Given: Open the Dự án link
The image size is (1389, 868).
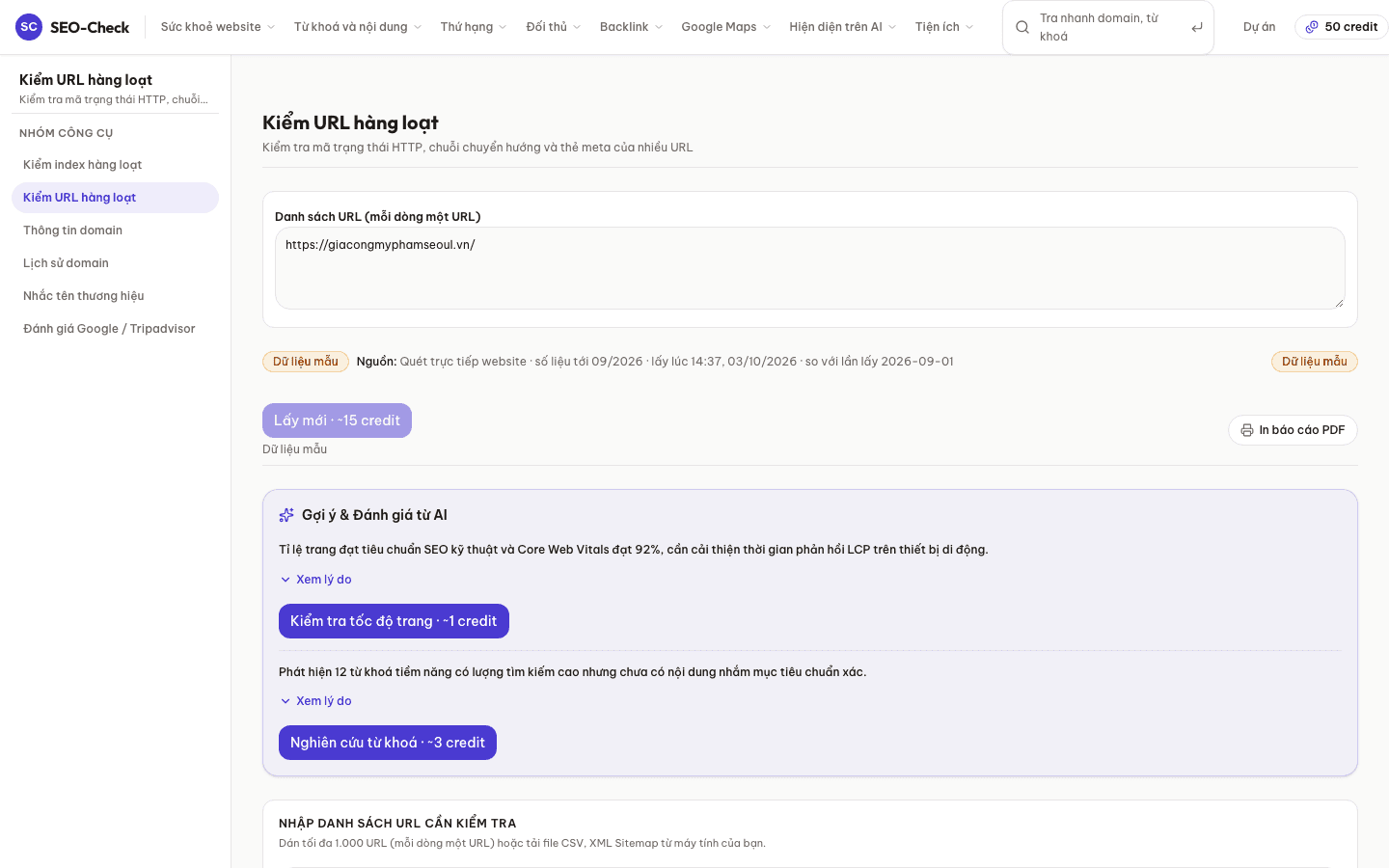Looking at the screenshot, I should pos(1259,27).
